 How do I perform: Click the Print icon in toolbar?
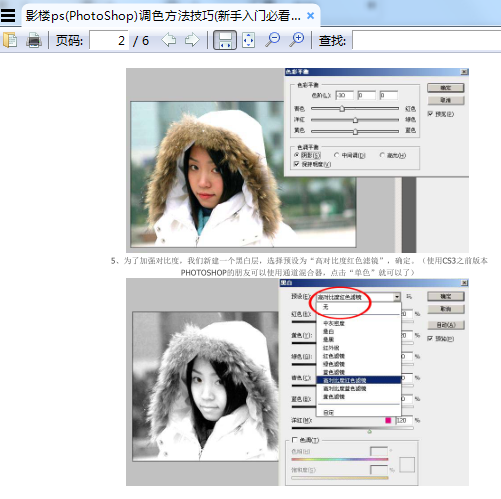(x=34, y=40)
